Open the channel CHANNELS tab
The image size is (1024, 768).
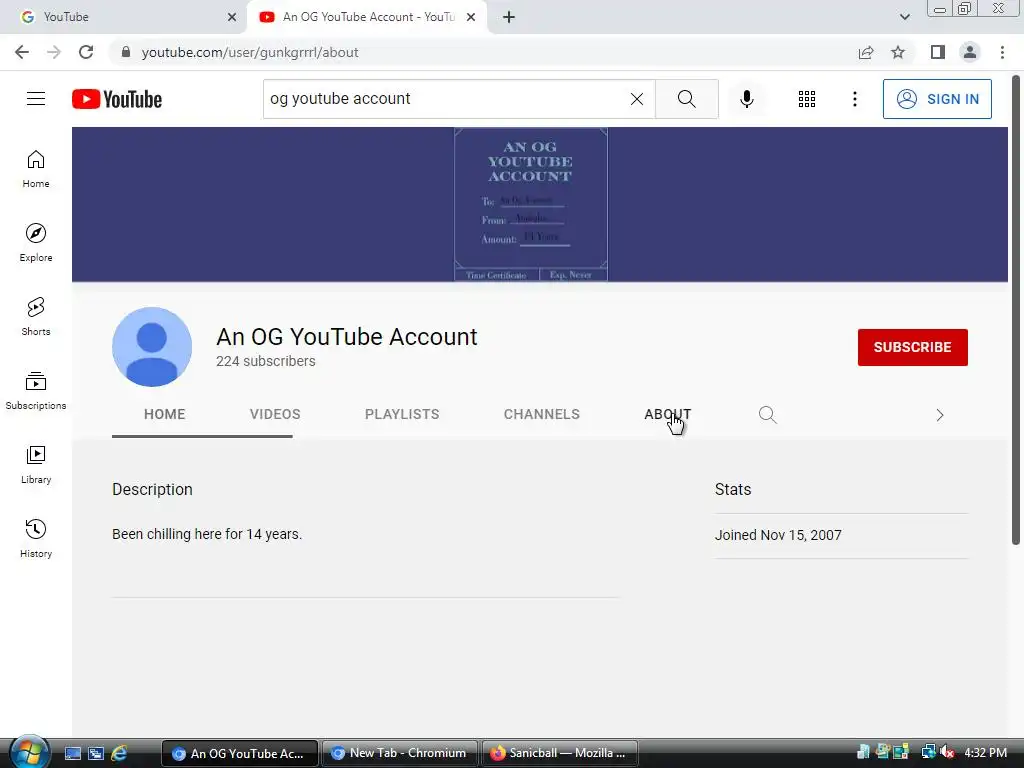(541, 414)
